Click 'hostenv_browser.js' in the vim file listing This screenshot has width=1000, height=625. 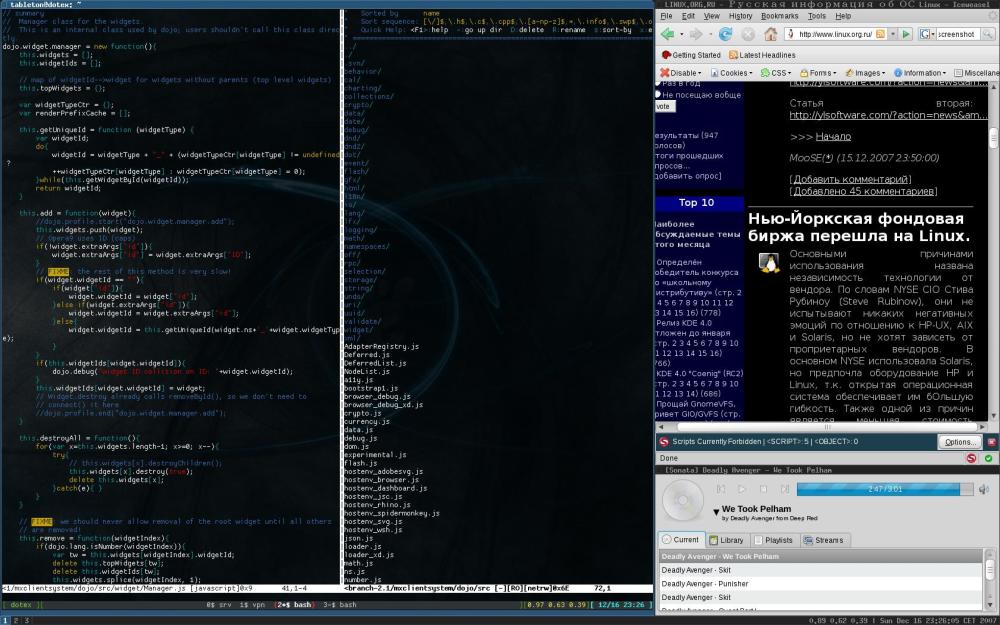(x=381, y=480)
